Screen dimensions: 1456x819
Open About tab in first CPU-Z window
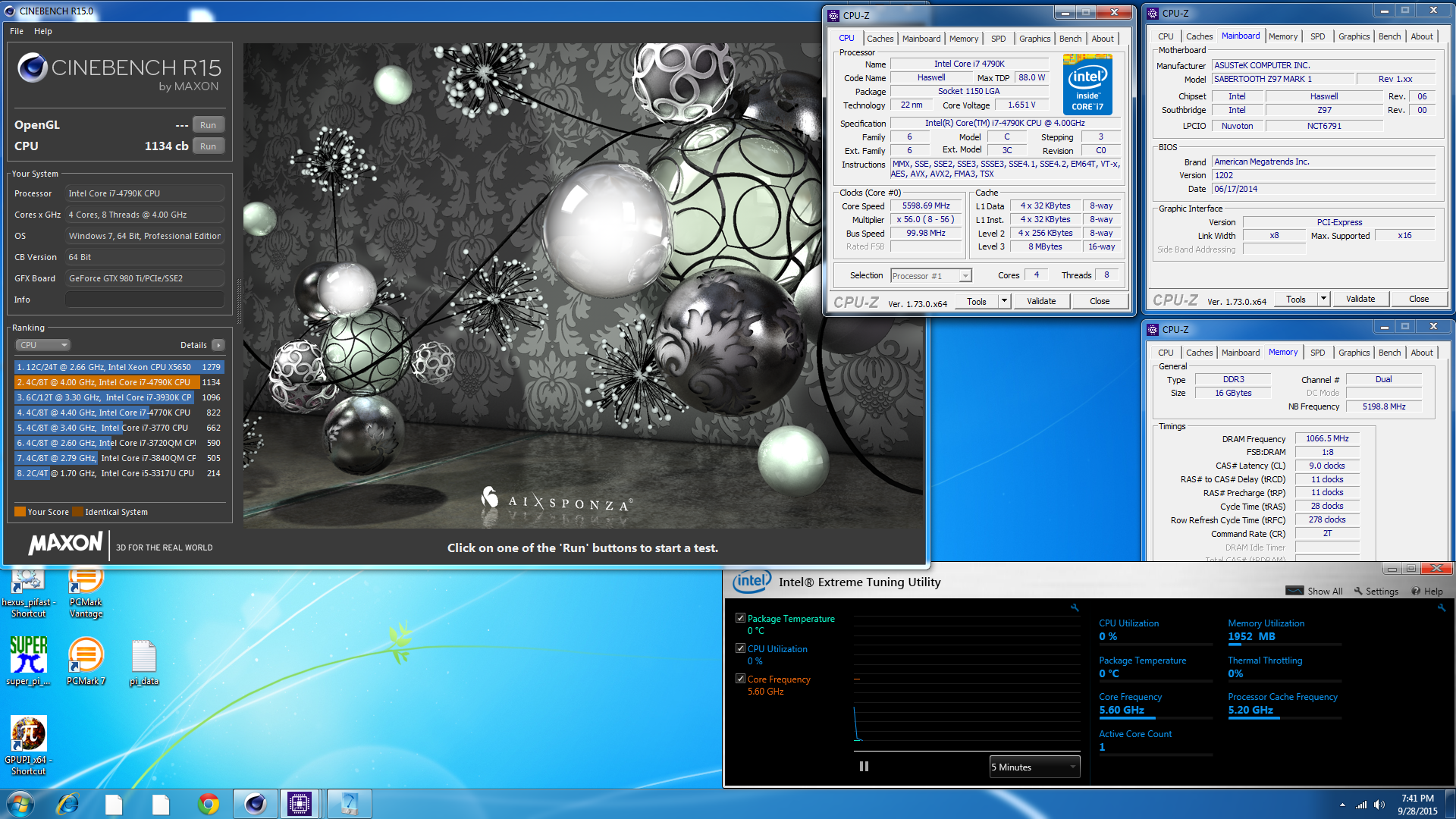(1103, 39)
